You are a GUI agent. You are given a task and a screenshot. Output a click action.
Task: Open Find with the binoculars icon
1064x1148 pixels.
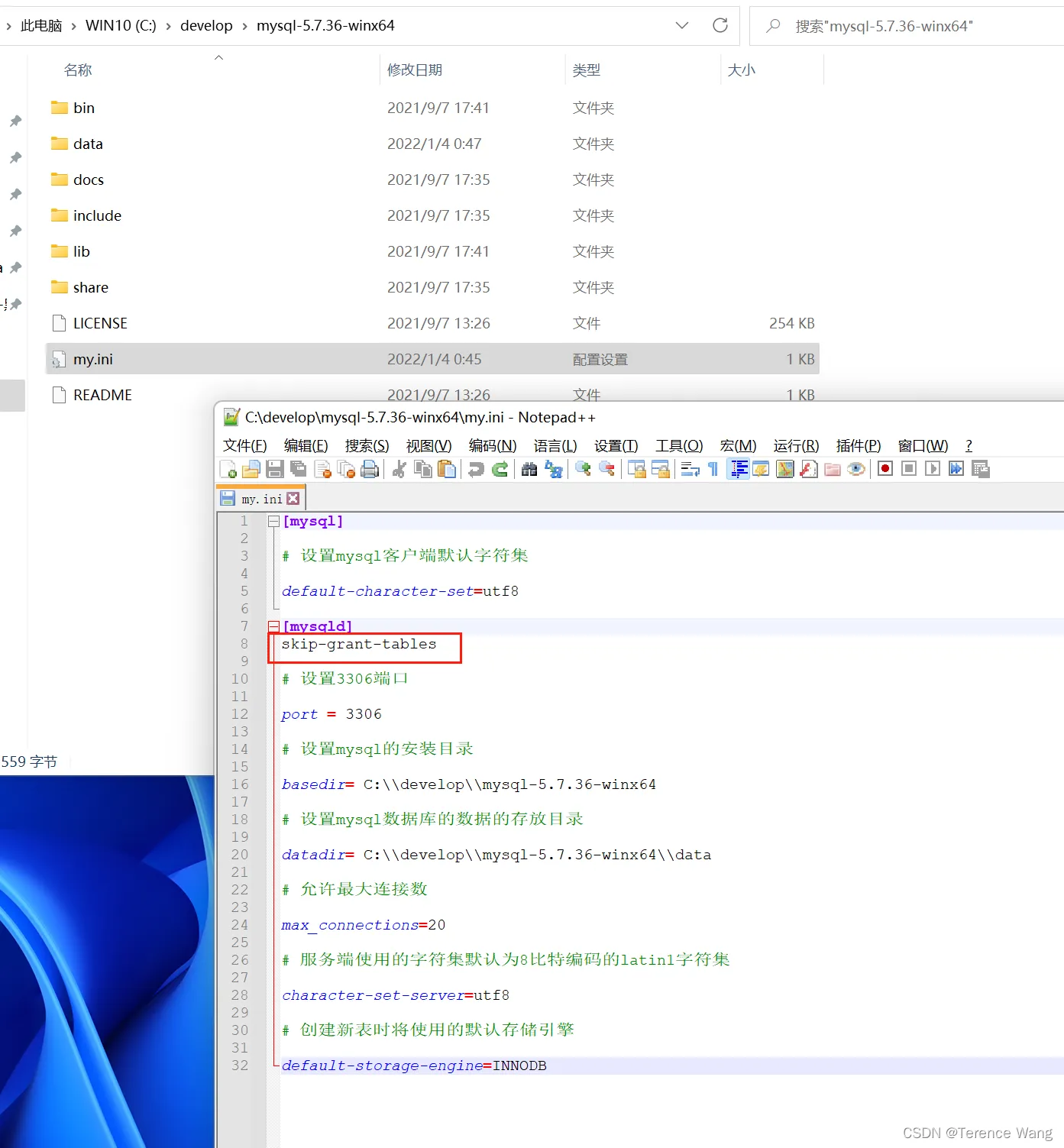click(x=529, y=469)
